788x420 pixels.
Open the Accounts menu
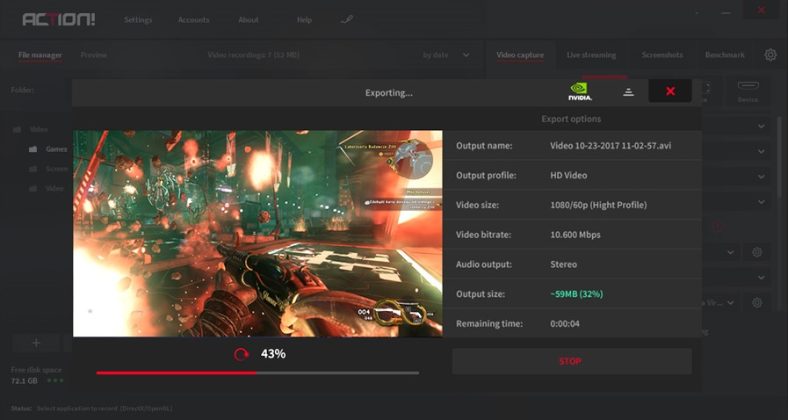[193, 20]
